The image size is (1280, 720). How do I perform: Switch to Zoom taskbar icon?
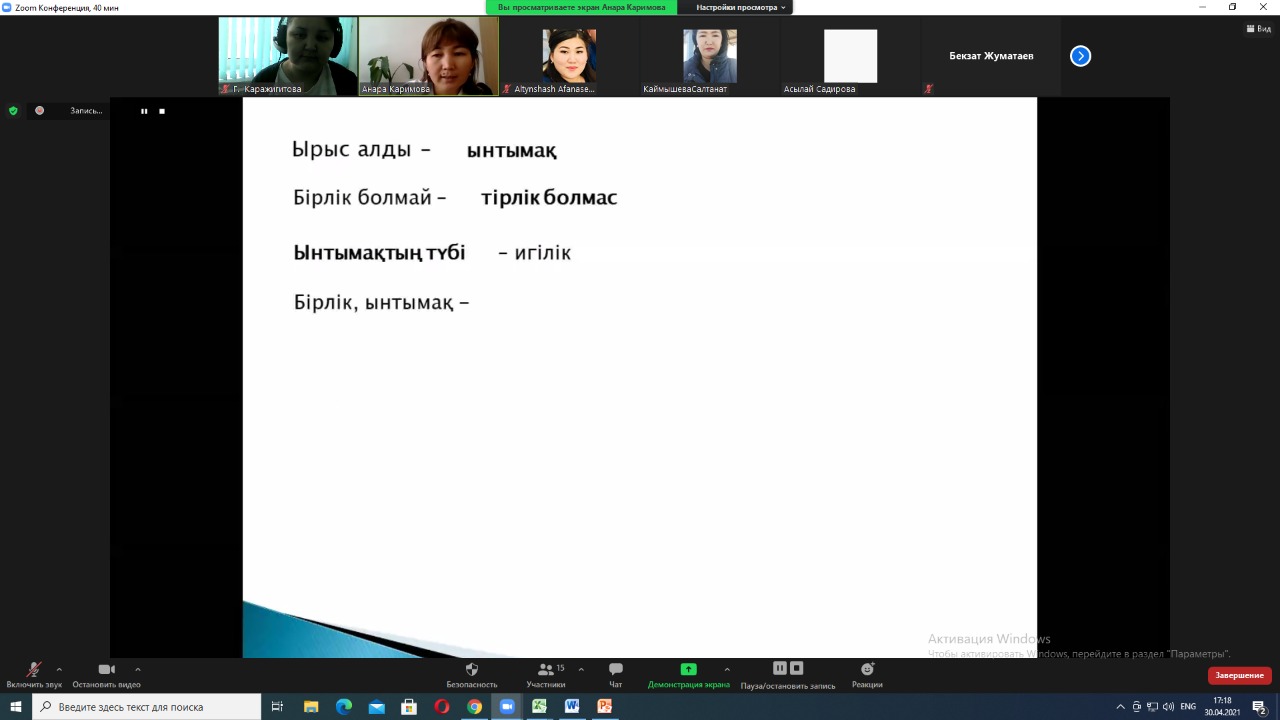506,706
